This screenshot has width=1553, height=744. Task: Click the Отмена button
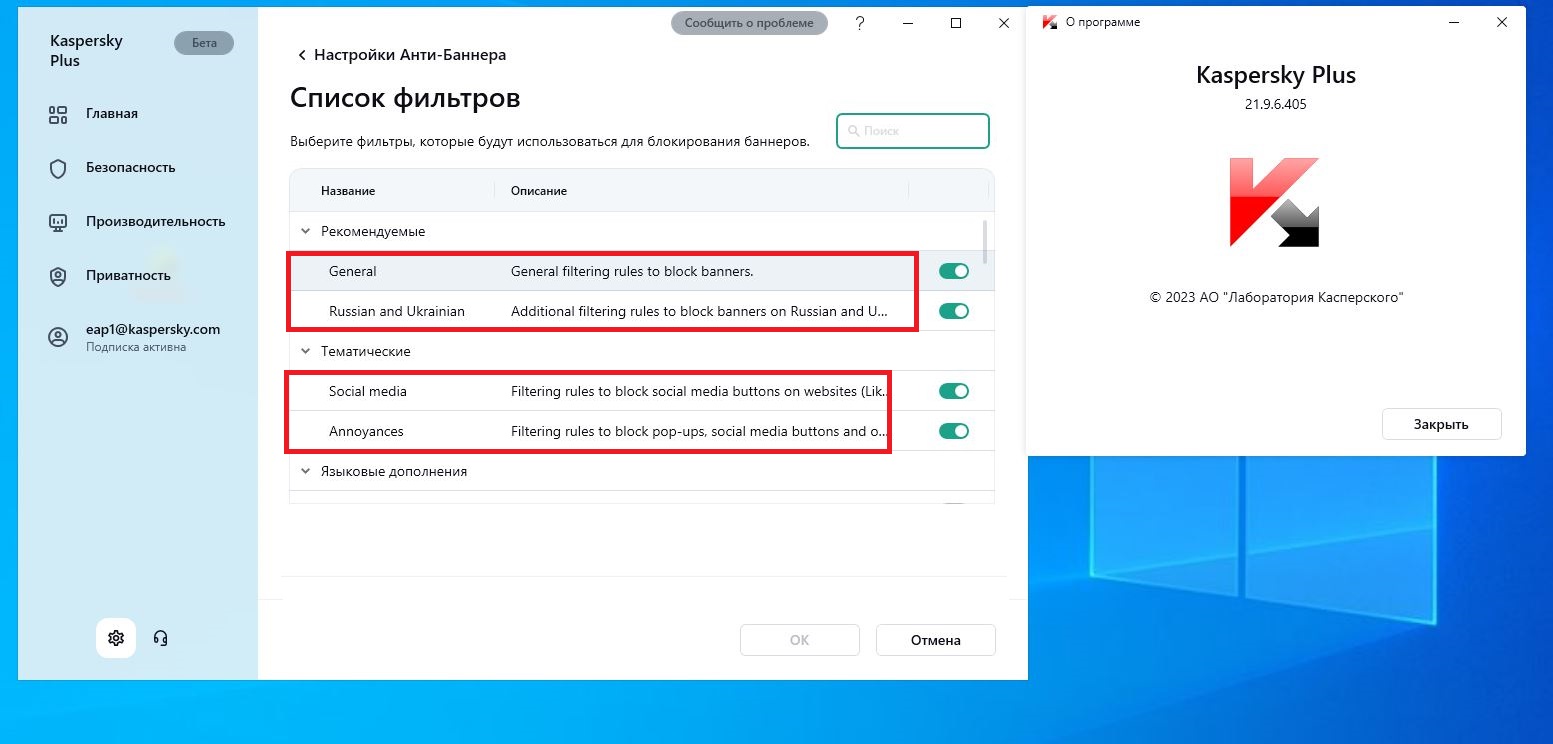[936, 640]
